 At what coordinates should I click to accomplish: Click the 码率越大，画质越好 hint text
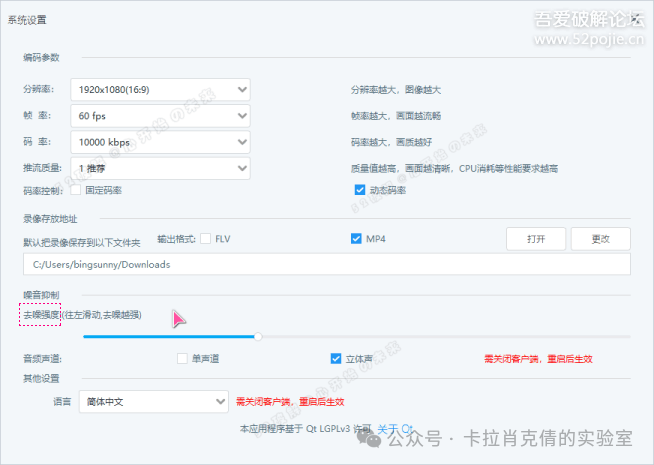click(391, 142)
